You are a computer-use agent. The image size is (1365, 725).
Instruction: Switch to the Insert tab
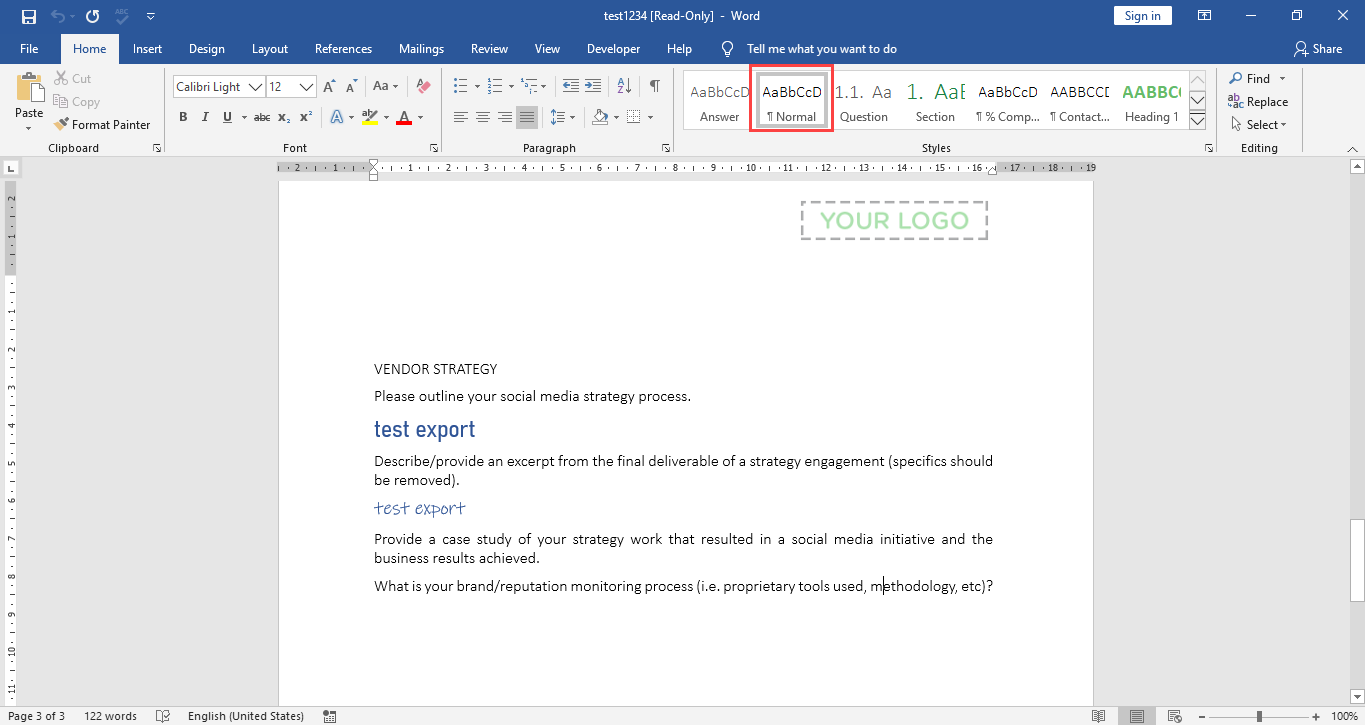point(148,48)
